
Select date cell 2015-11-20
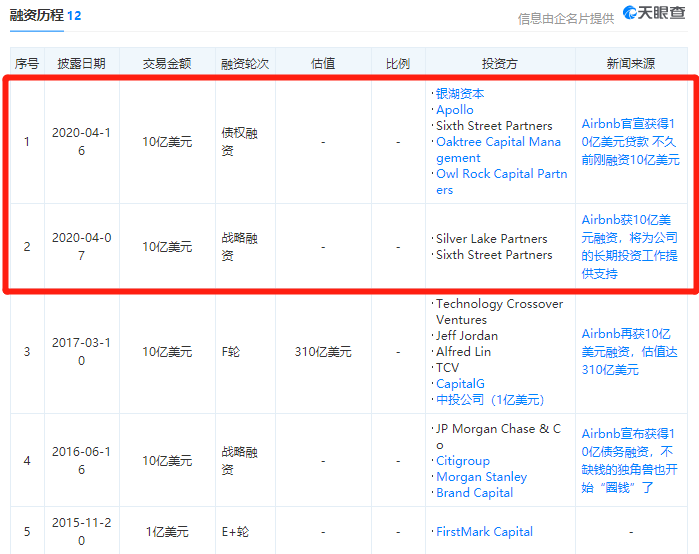[x=82, y=532]
